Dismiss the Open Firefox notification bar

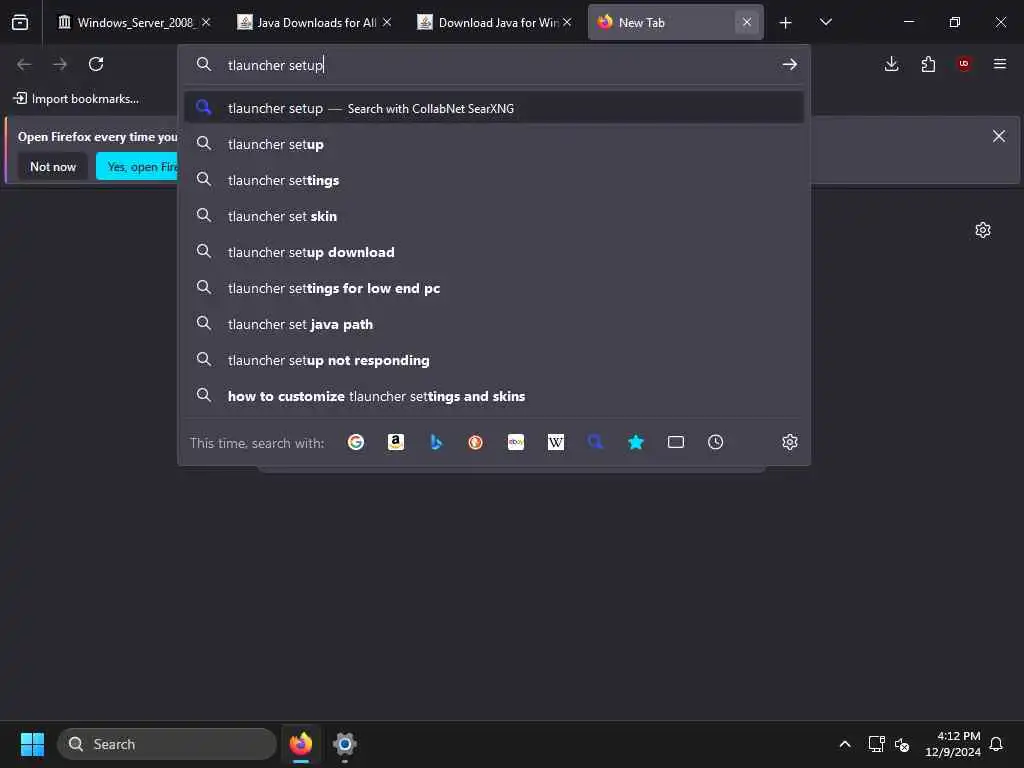pos(999,136)
